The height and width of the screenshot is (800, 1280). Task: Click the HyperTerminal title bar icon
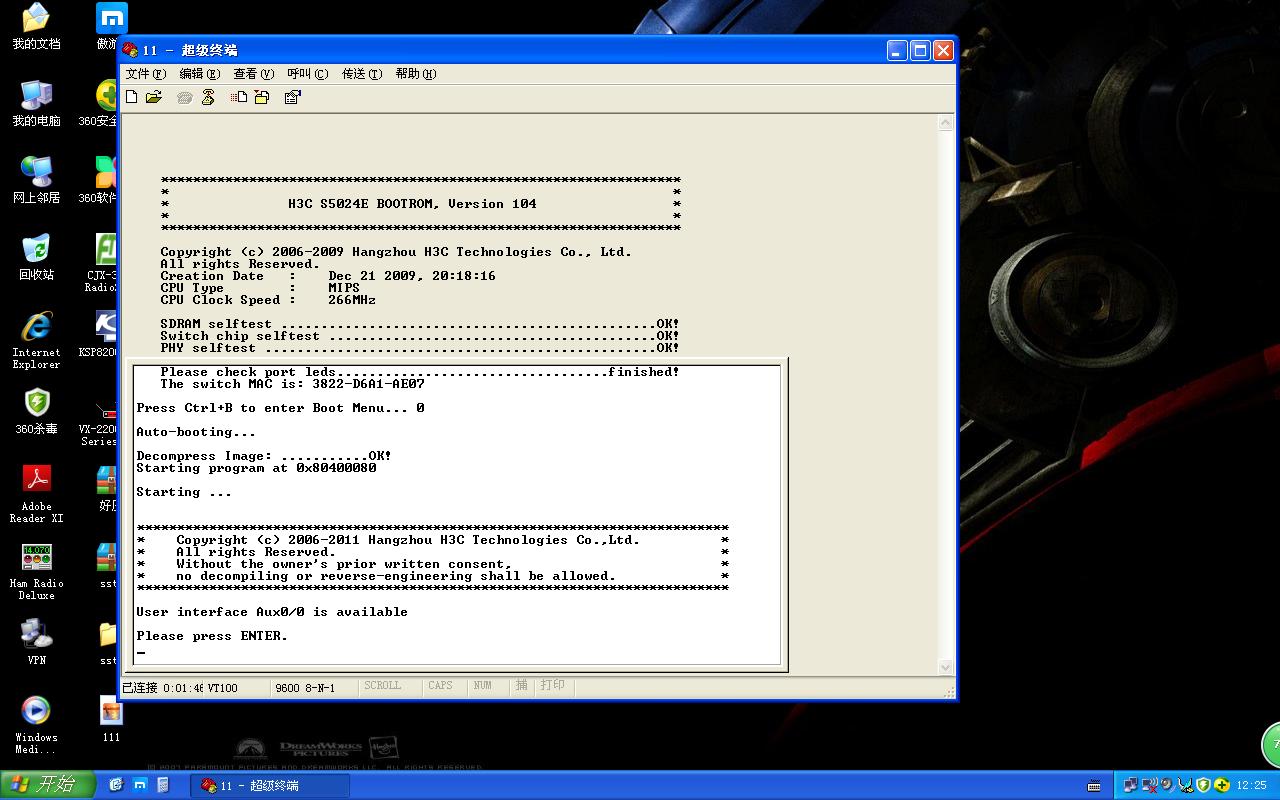(131, 50)
